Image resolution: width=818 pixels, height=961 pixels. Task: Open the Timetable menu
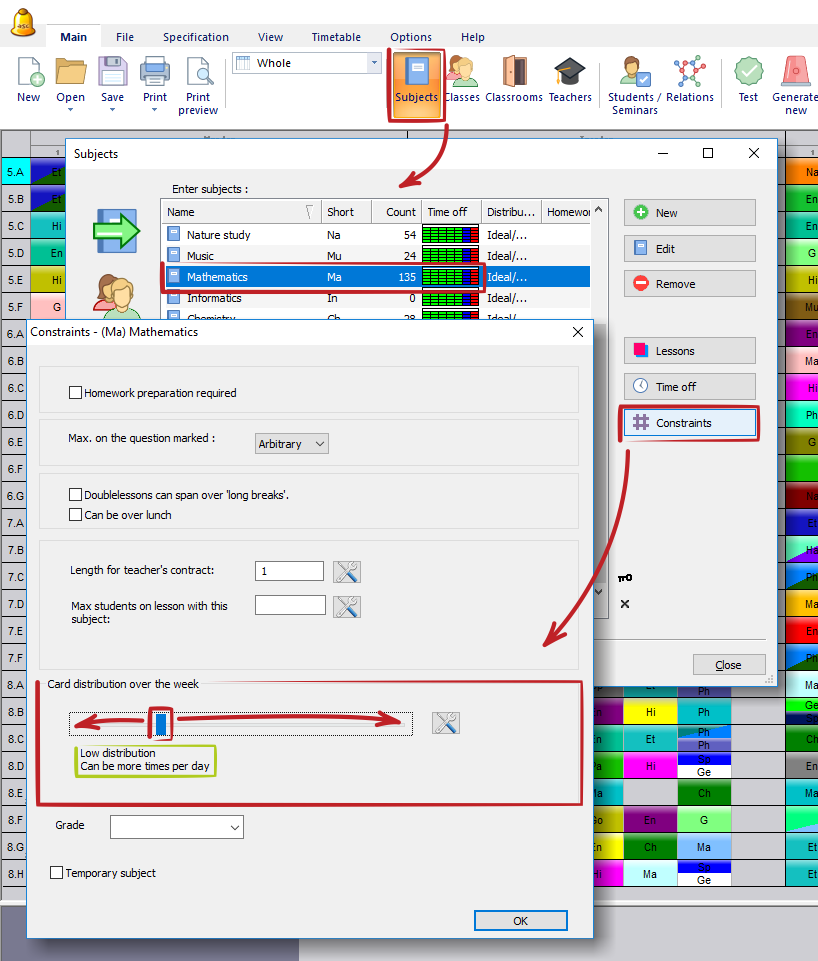[335, 37]
